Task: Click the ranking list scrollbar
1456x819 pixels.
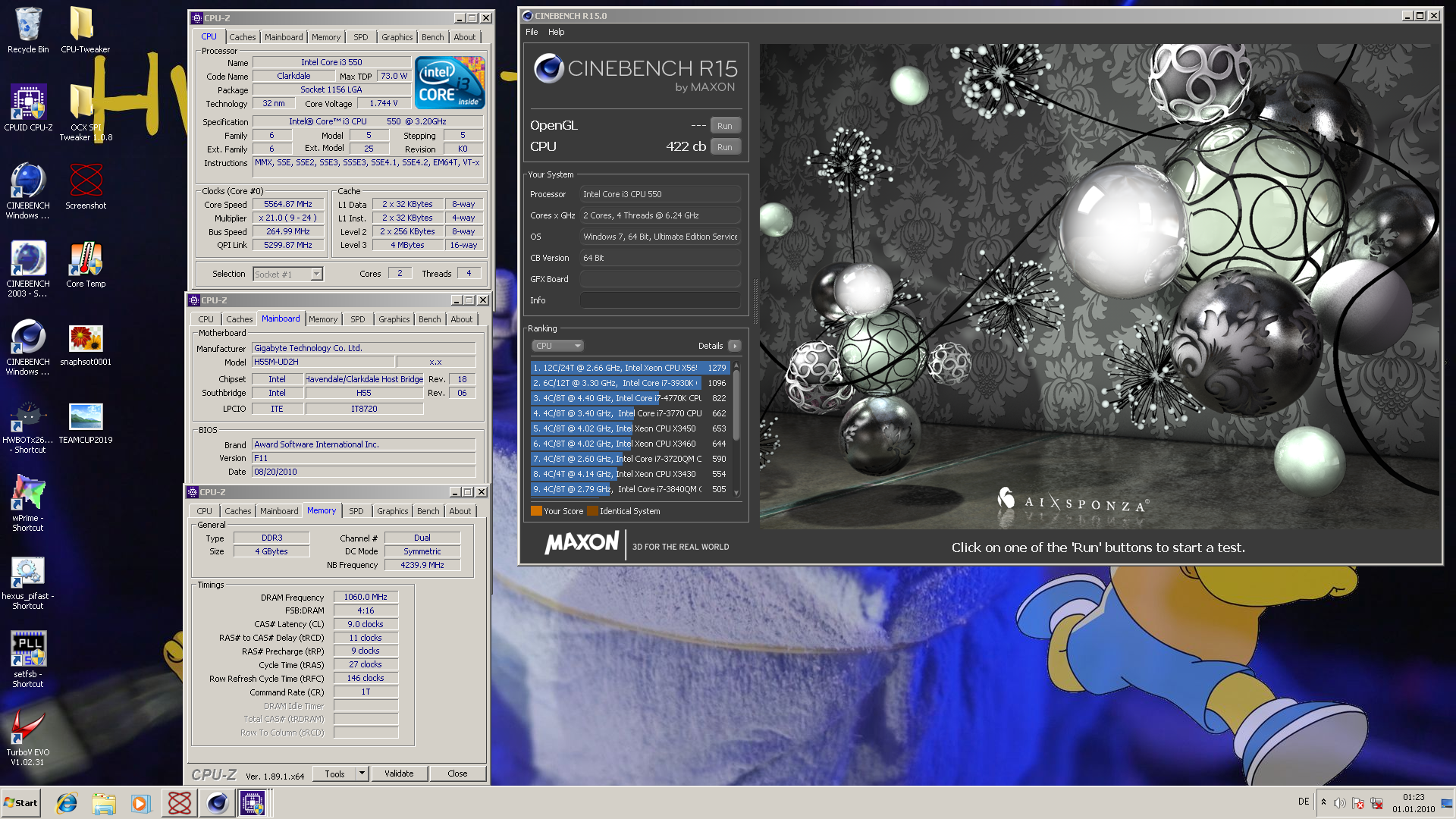Action: tap(736, 429)
